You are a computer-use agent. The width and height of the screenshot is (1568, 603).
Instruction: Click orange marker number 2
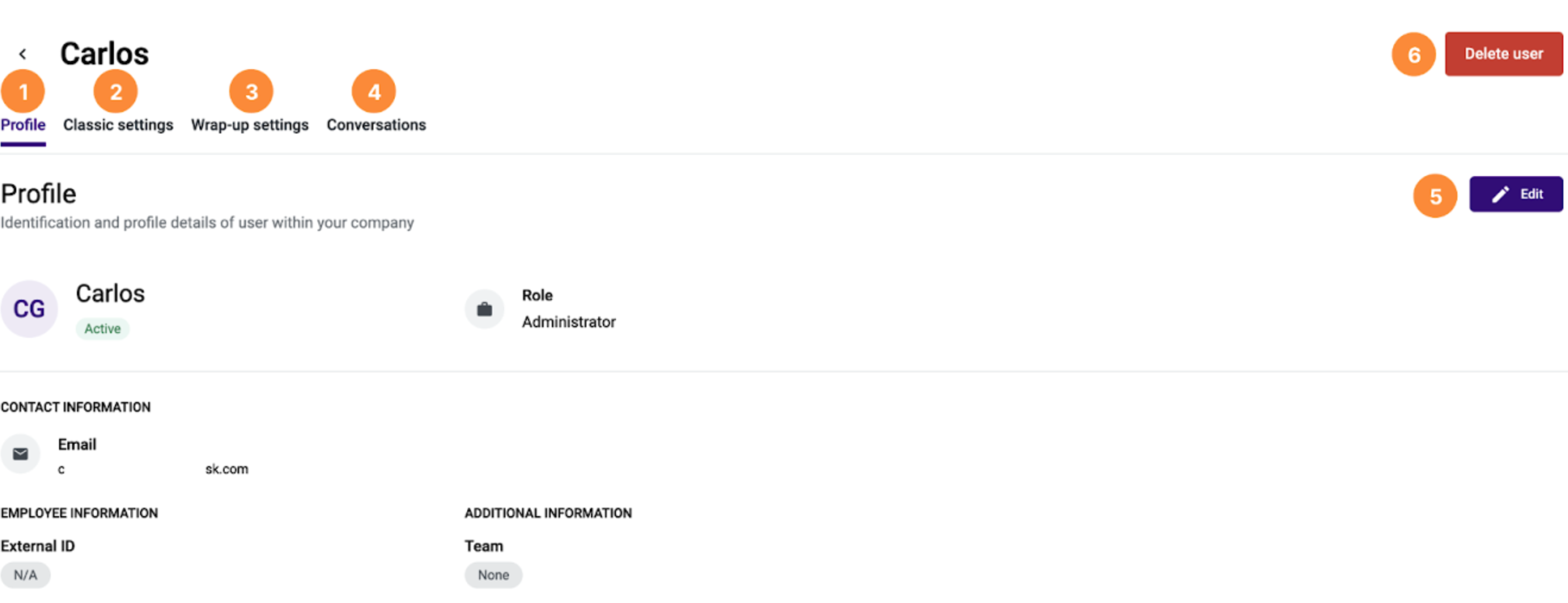(x=116, y=91)
